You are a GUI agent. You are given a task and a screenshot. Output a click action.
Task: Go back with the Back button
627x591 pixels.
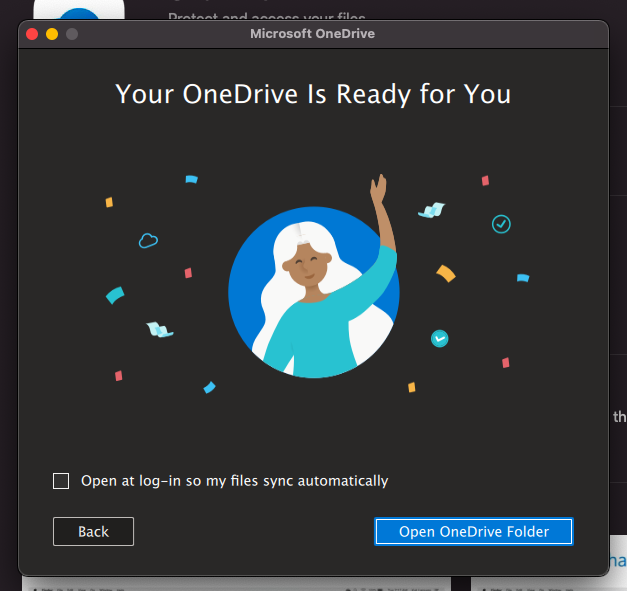coord(93,531)
